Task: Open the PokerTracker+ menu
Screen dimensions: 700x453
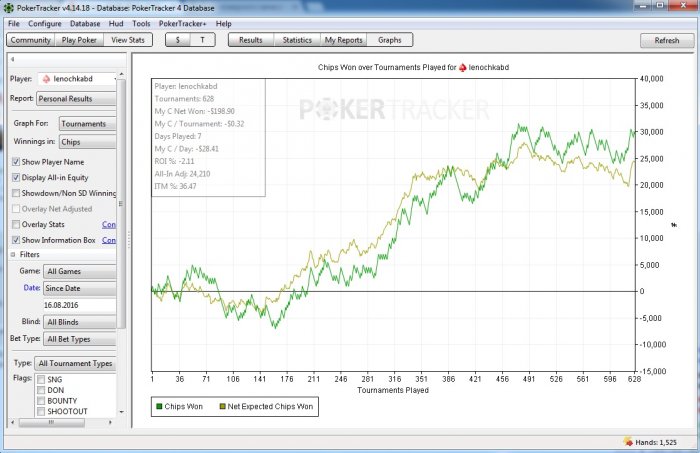Action: point(183,24)
